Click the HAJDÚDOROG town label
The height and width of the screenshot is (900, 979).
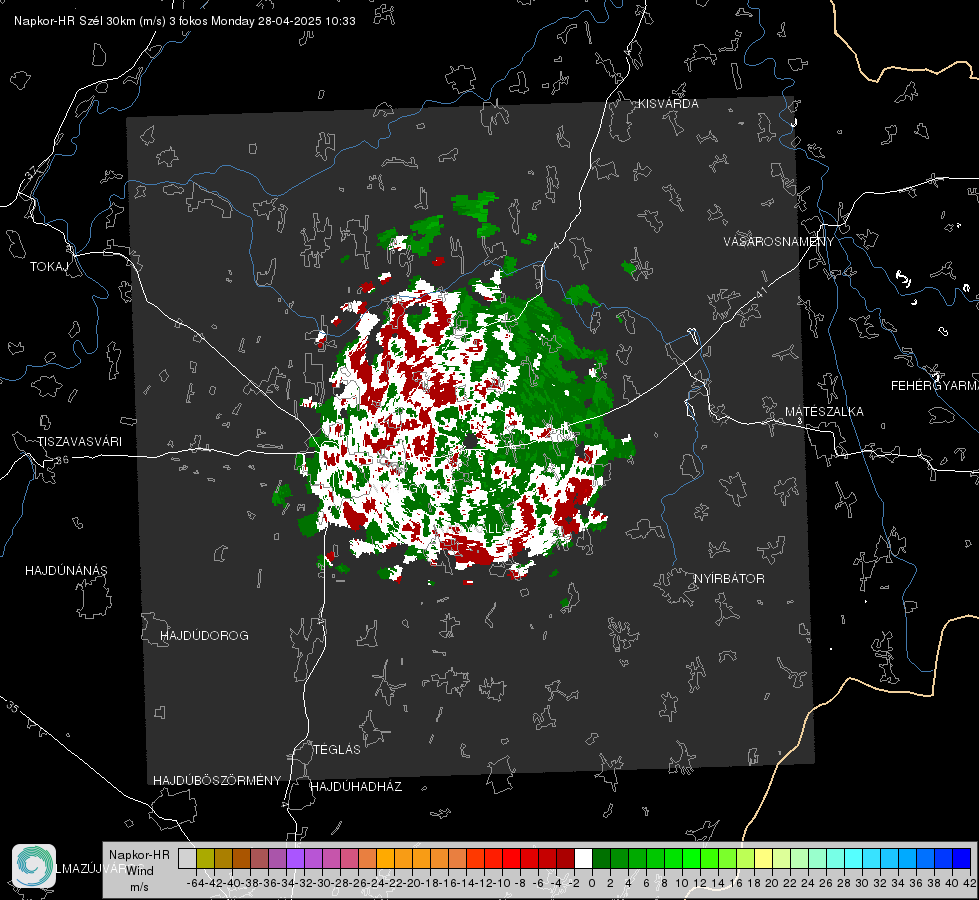(x=204, y=635)
